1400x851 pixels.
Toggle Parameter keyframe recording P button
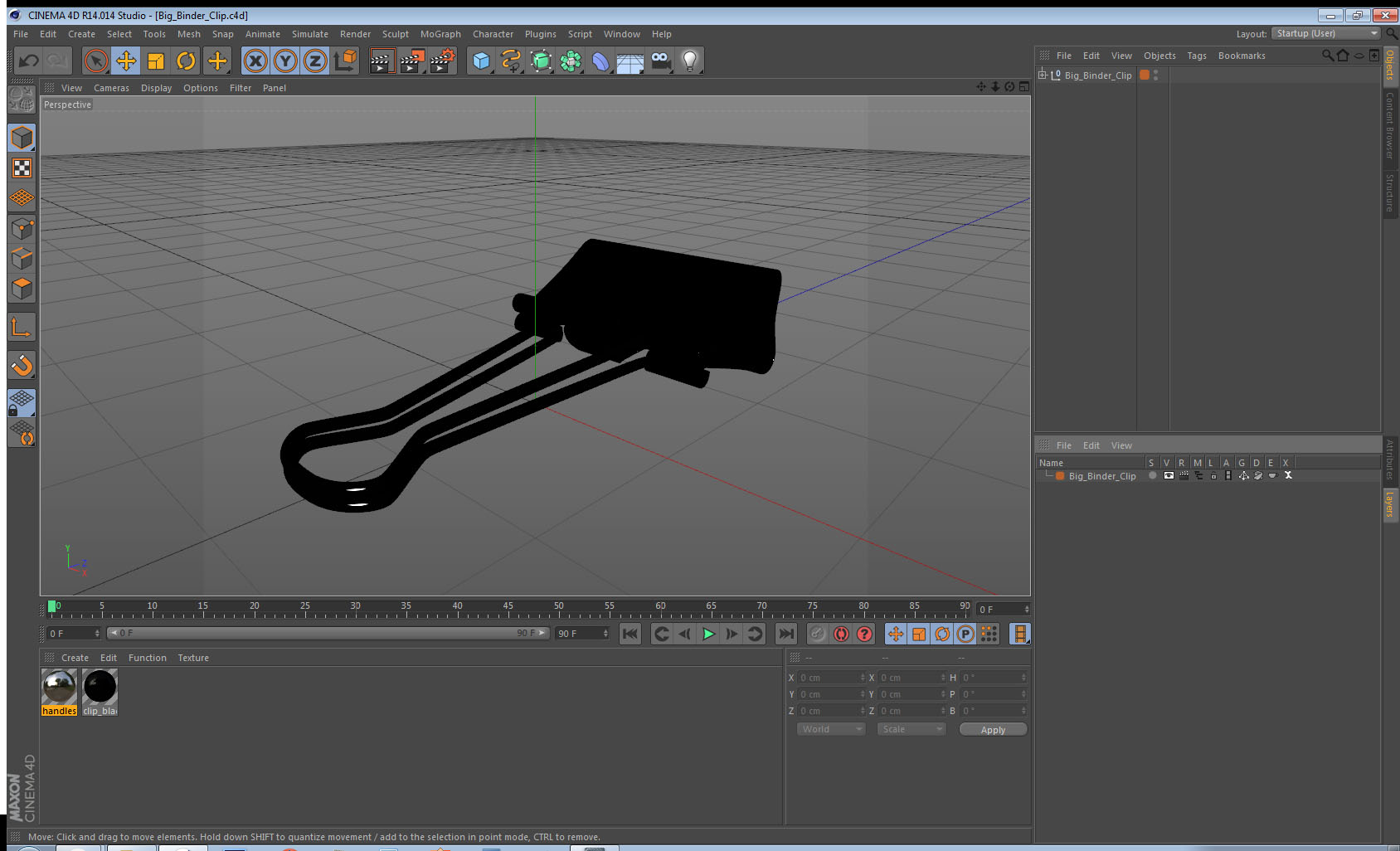pos(965,634)
